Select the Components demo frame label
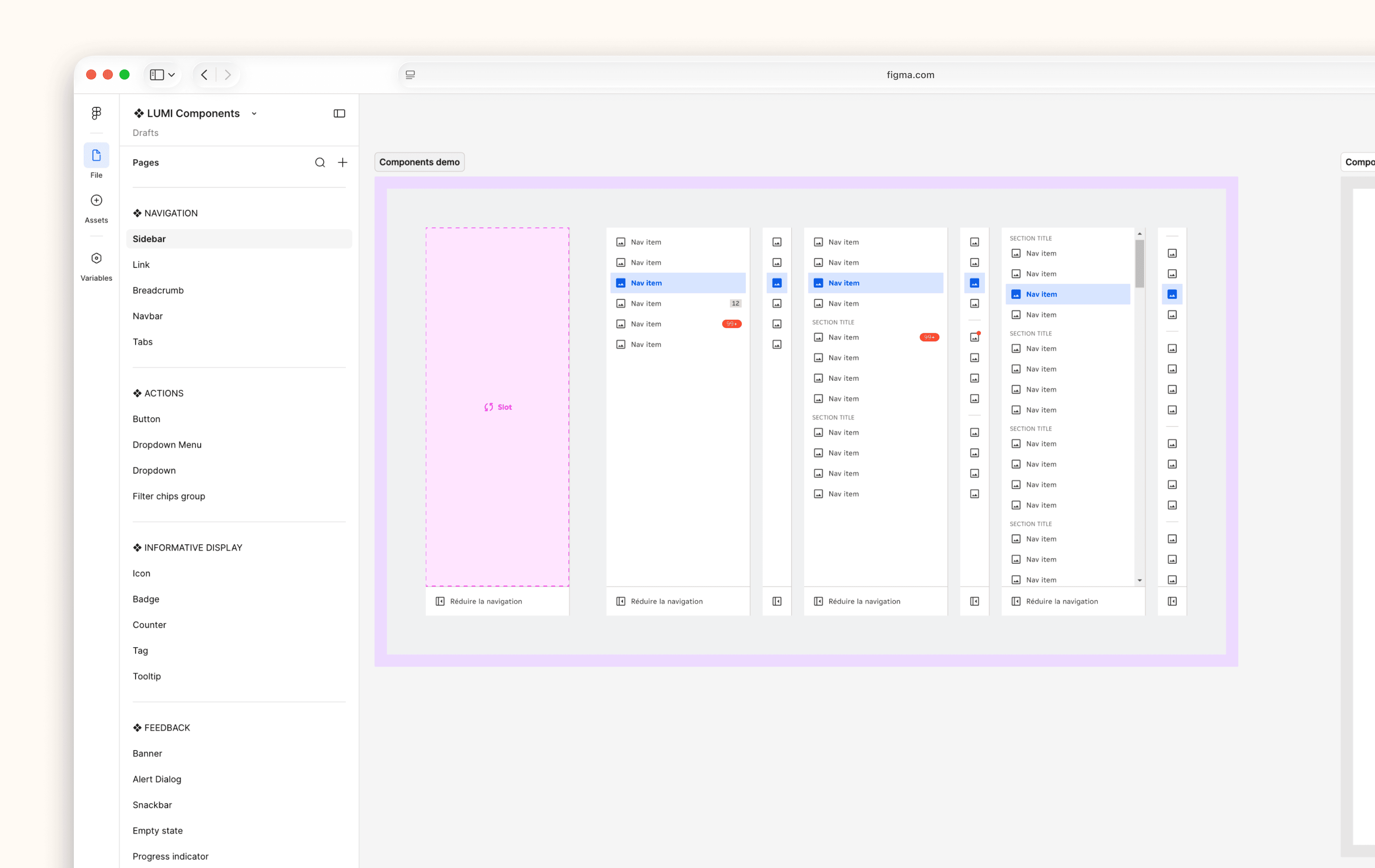The width and height of the screenshot is (1375, 868). [420, 162]
